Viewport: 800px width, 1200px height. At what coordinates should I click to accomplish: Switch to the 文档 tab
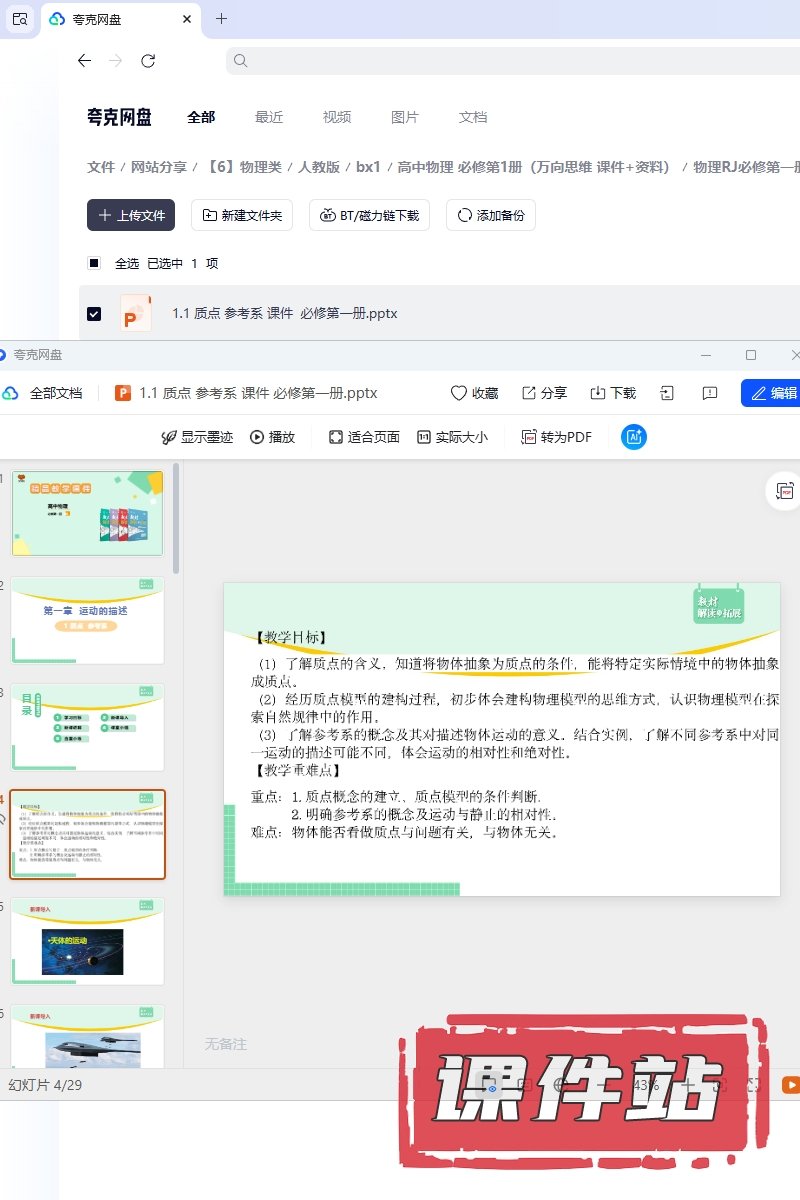[473, 117]
